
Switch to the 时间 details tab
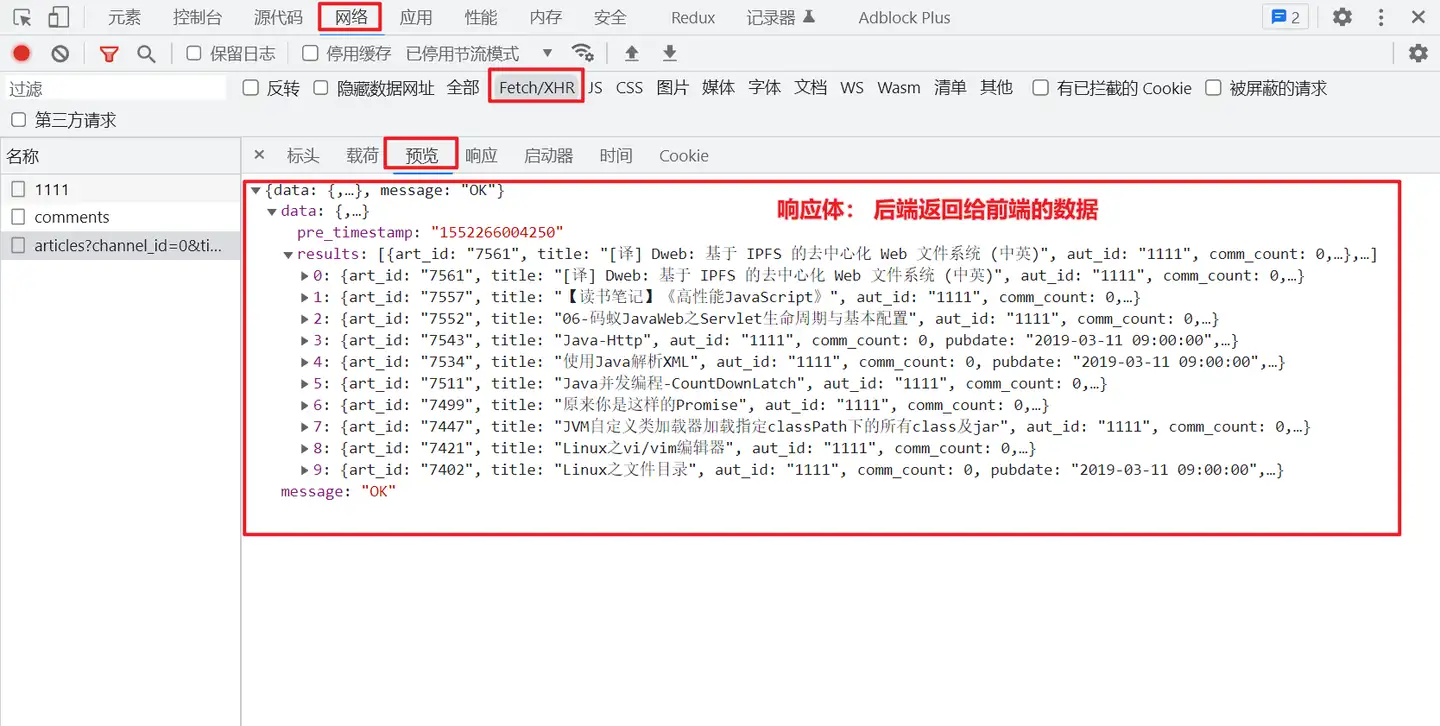click(x=616, y=155)
